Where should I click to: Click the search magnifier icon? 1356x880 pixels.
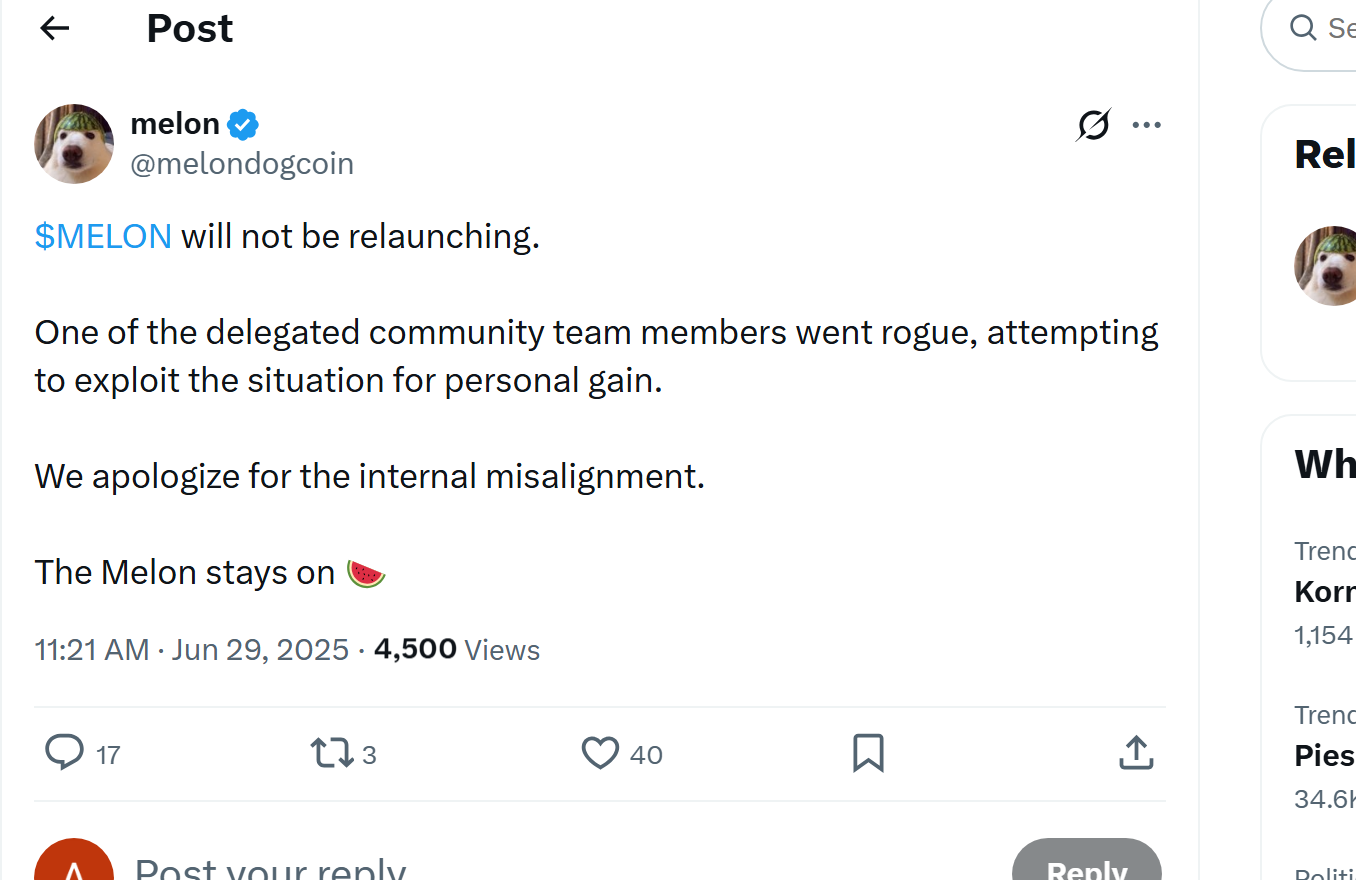click(1303, 28)
